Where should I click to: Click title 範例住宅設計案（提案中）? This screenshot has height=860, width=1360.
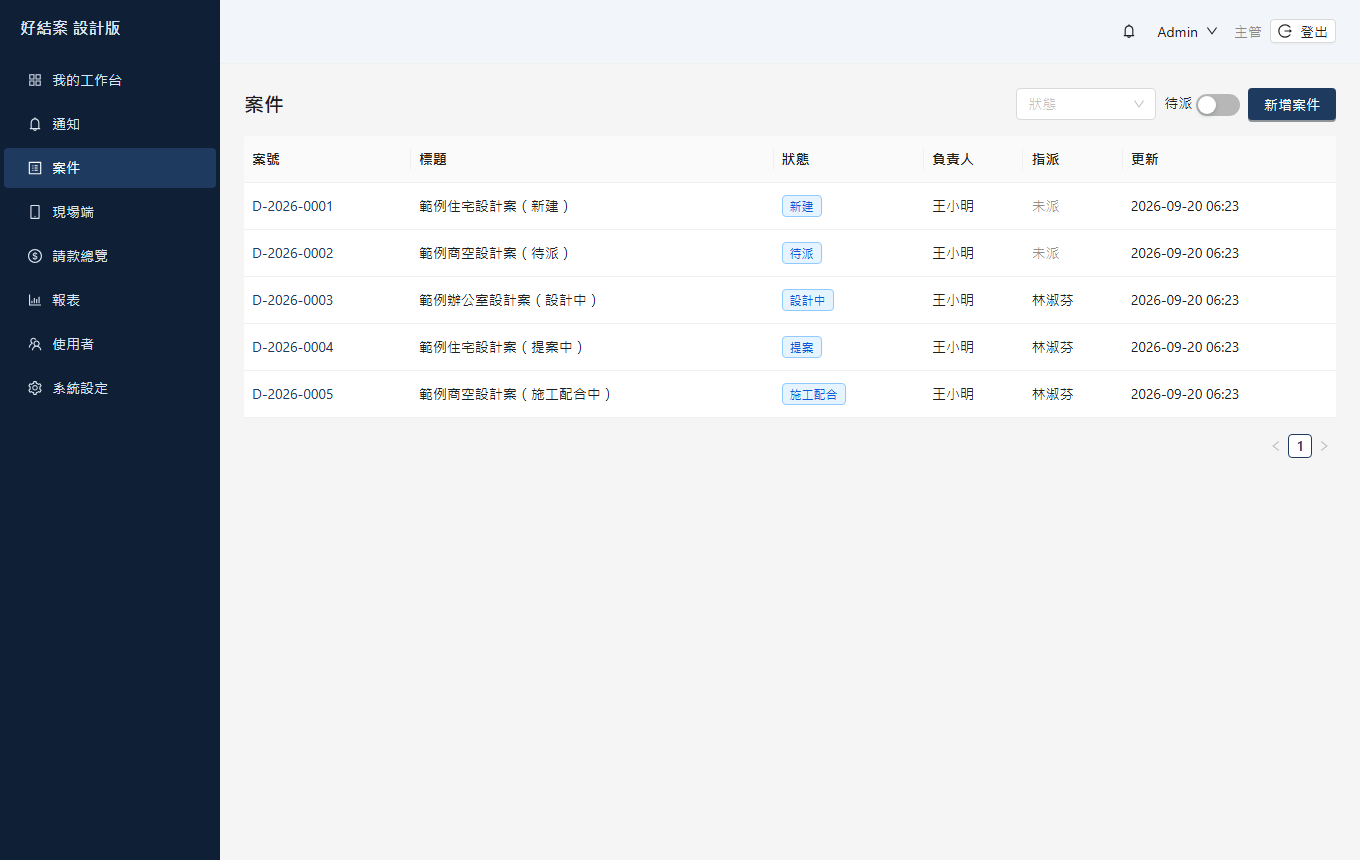pos(504,347)
